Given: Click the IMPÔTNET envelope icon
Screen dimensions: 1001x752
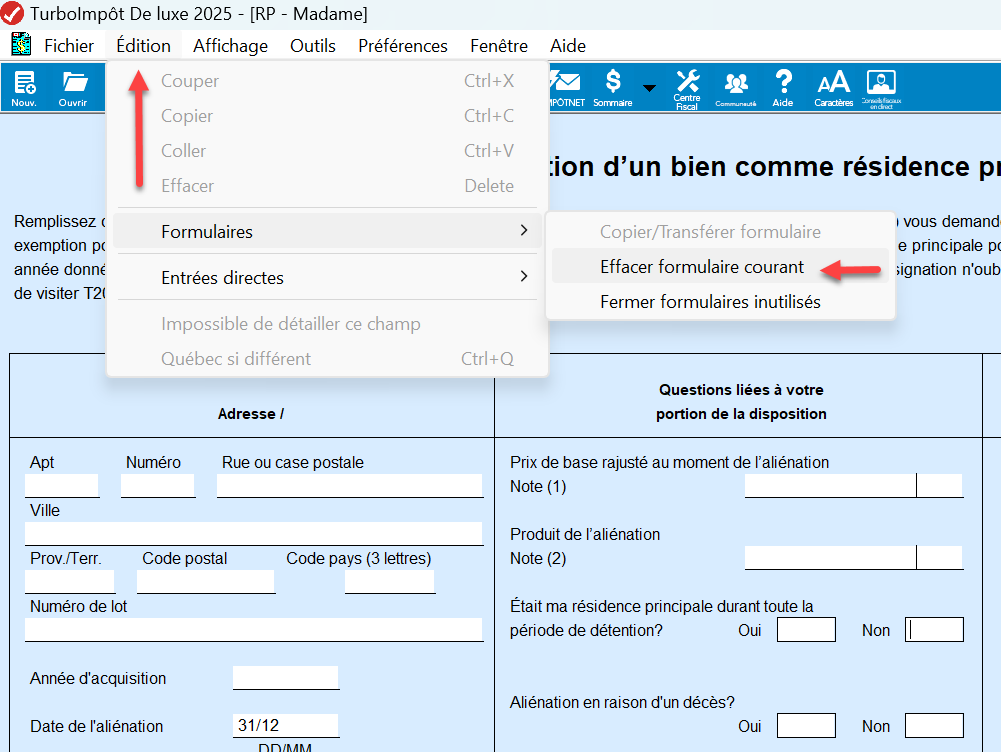Looking at the screenshot, I should click(566, 88).
